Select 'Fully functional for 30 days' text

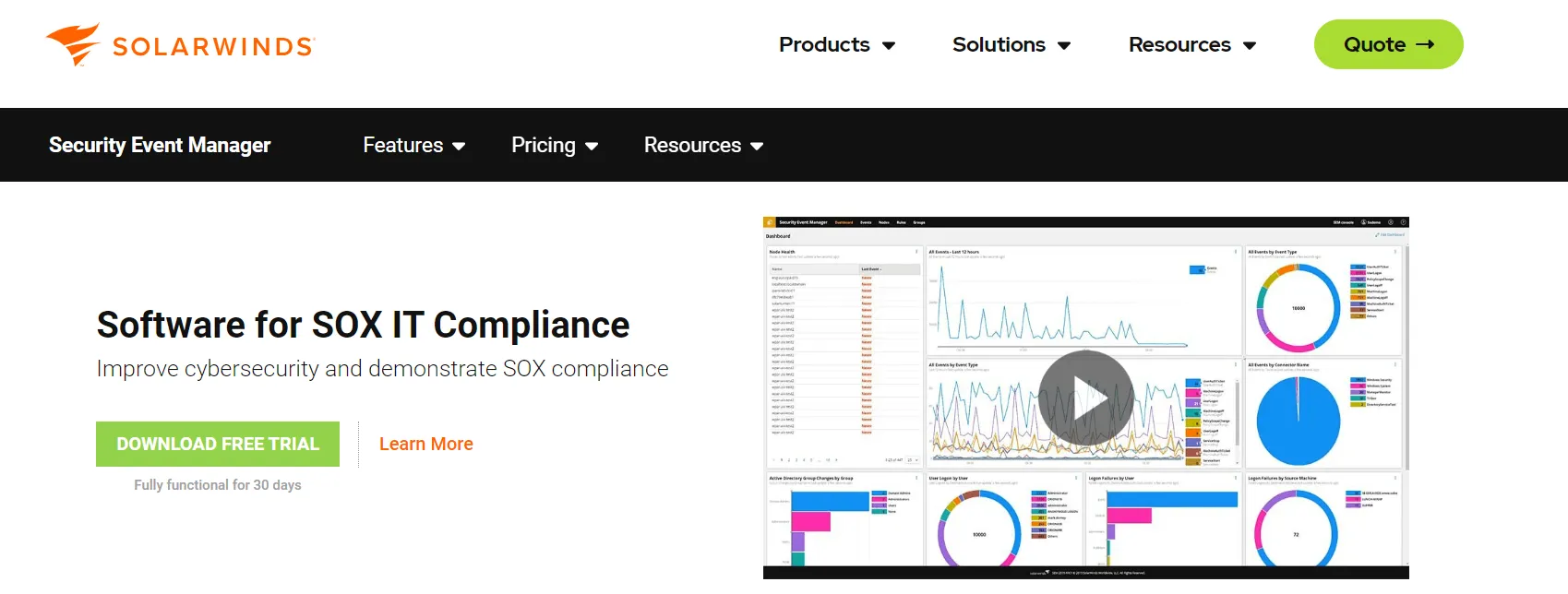coord(218,485)
